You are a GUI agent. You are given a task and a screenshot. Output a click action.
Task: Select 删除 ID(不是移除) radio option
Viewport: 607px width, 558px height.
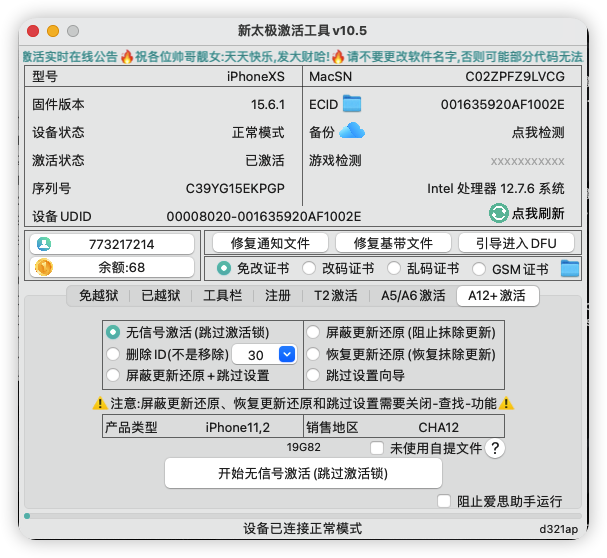point(113,354)
